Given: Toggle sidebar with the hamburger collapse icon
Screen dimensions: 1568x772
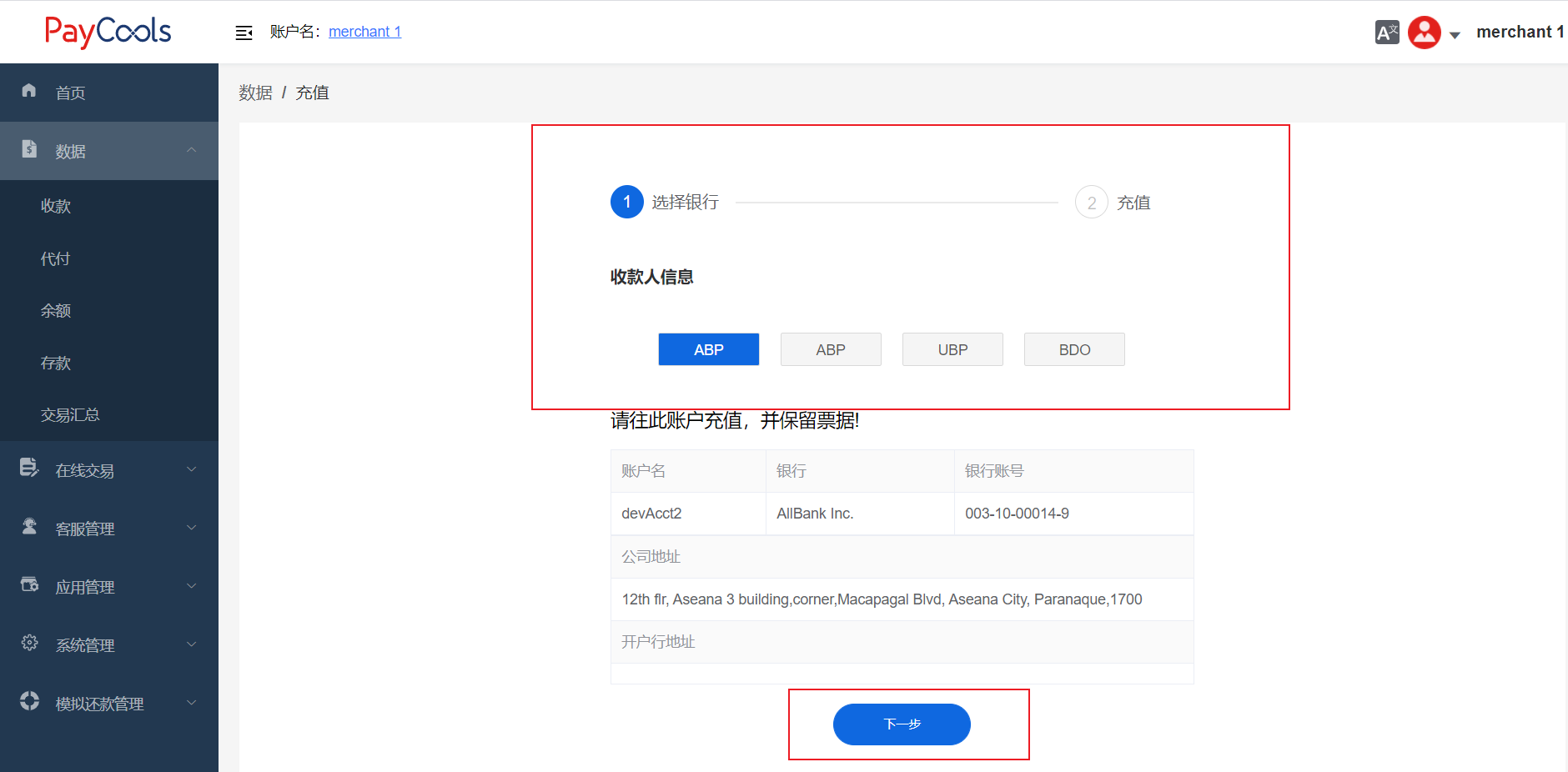Looking at the screenshot, I should click(244, 33).
